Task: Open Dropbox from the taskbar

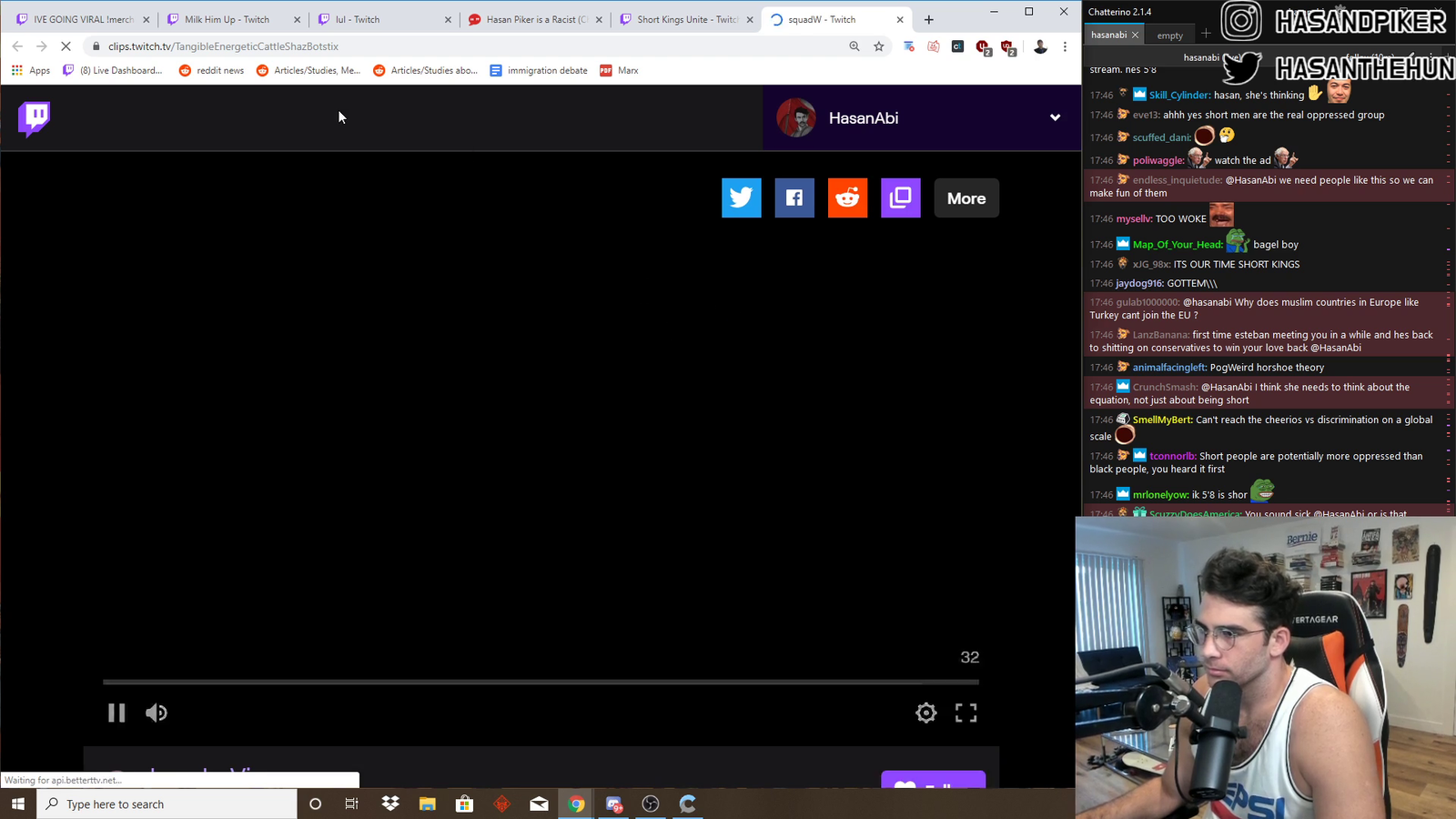Action: 390,804
